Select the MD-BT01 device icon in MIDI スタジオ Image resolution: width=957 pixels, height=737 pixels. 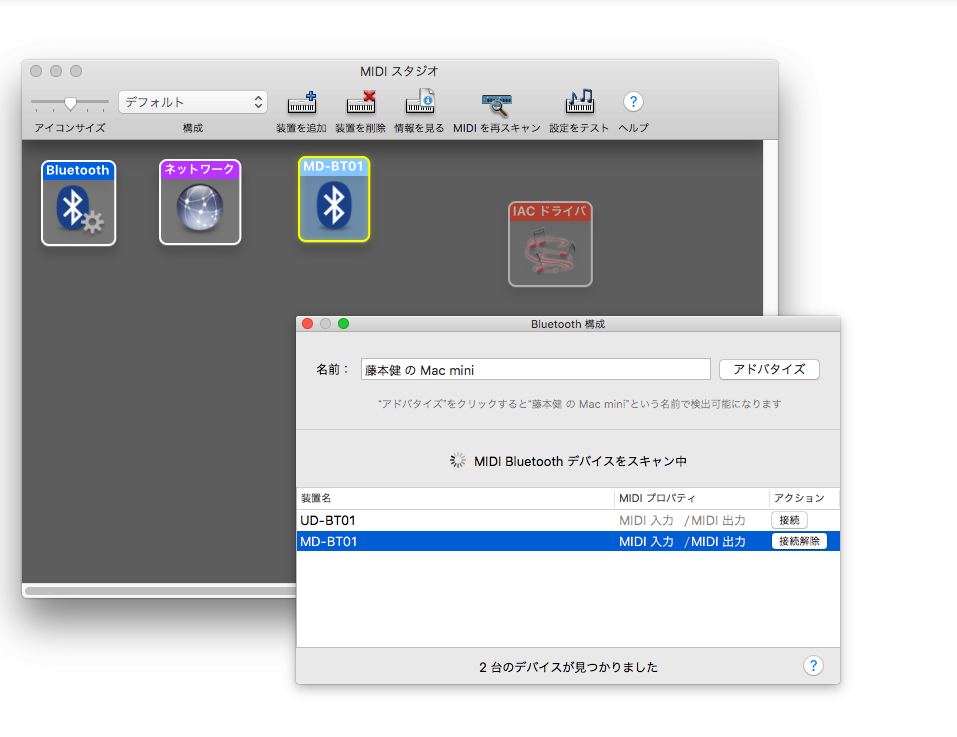(334, 200)
